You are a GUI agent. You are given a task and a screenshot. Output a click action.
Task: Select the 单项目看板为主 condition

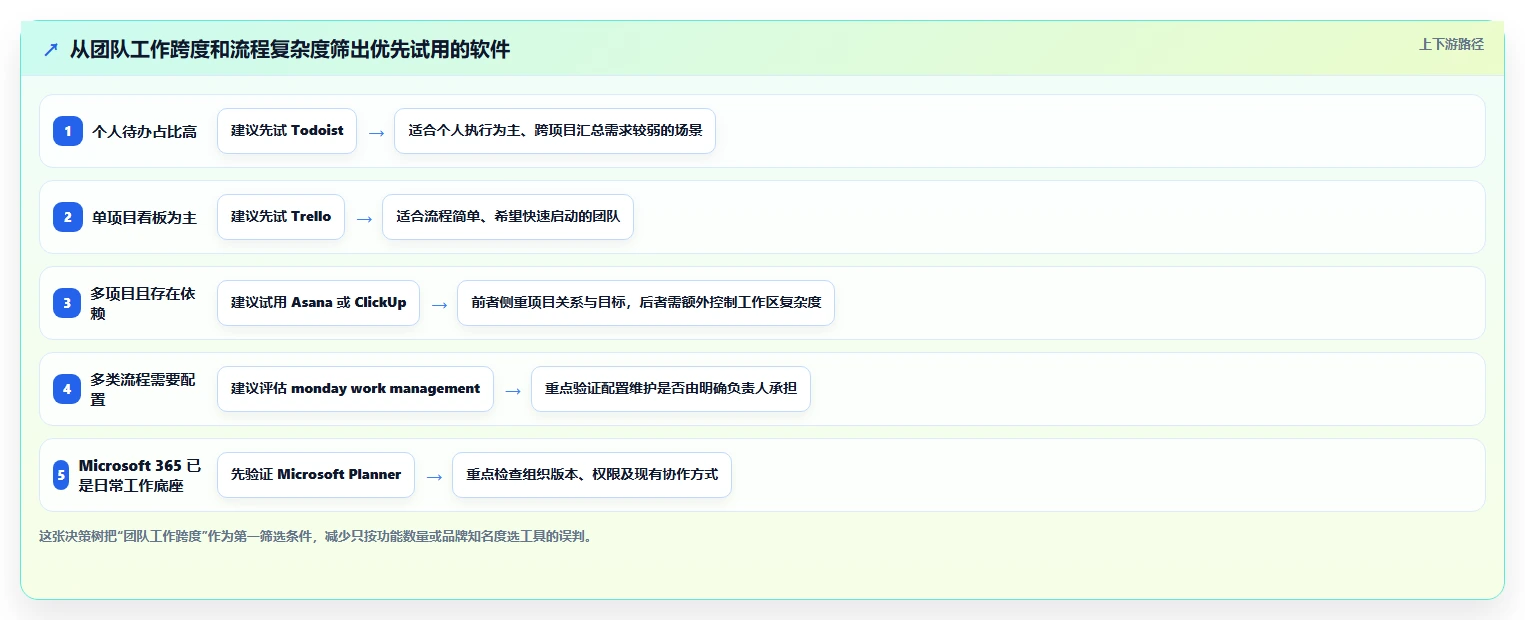[144, 217]
